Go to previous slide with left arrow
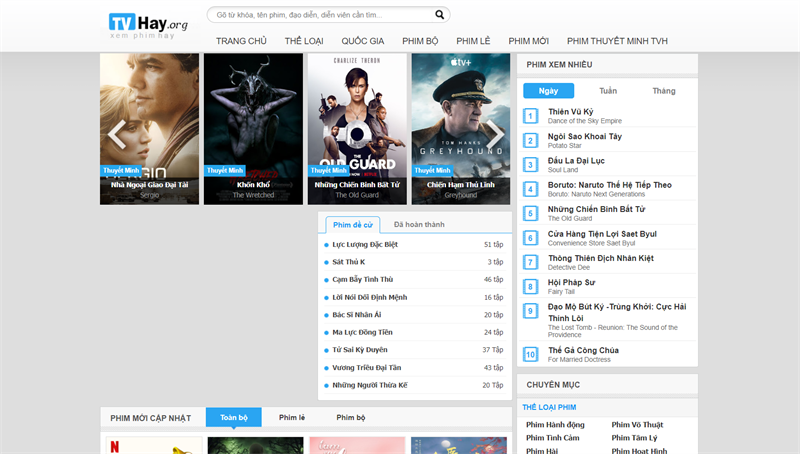 tap(117, 135)
